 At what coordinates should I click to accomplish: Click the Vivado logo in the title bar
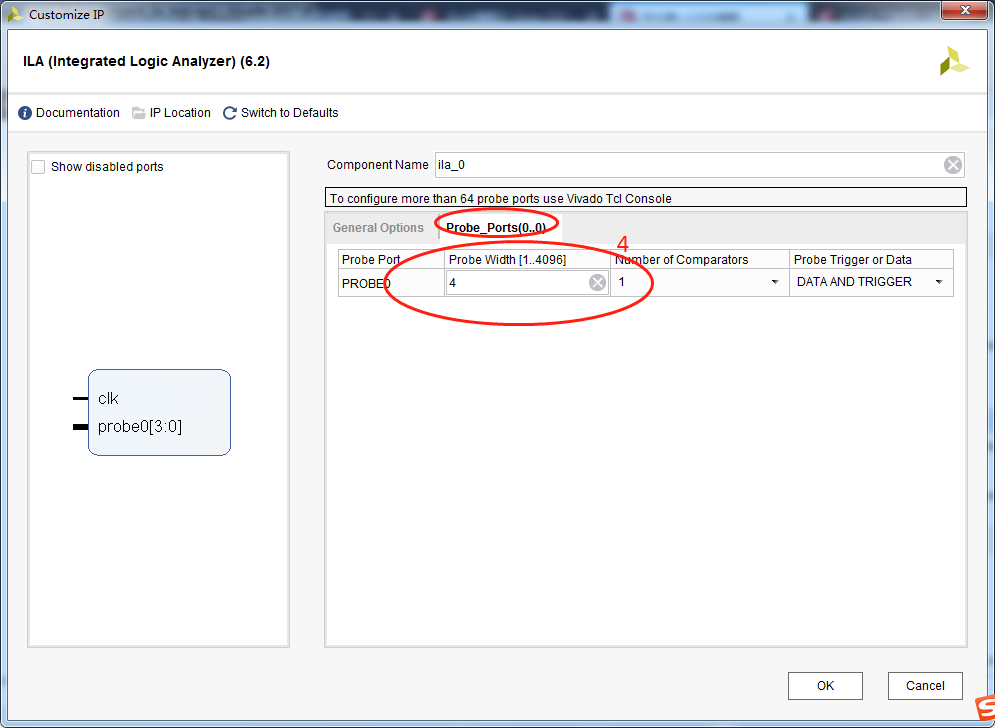[15, 15]
